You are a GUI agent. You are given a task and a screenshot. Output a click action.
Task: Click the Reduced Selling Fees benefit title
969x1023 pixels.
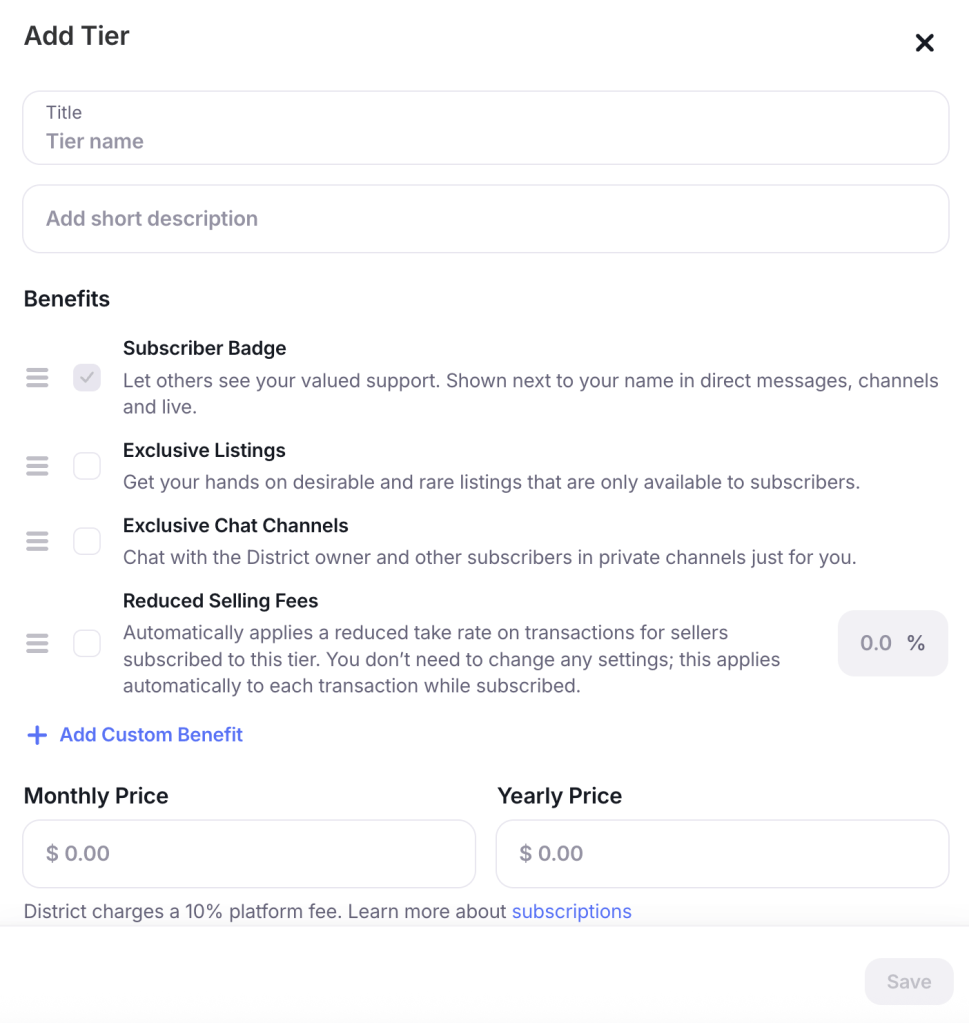[x=220, y=601]
